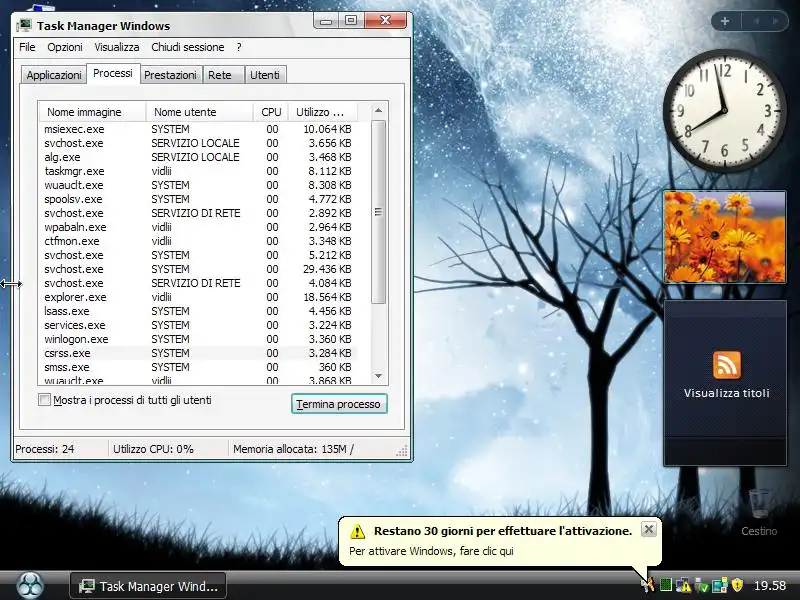Click the Task Manager title bar icon
800x600 pixels.
pyautogui.click(x=23, y=24)
